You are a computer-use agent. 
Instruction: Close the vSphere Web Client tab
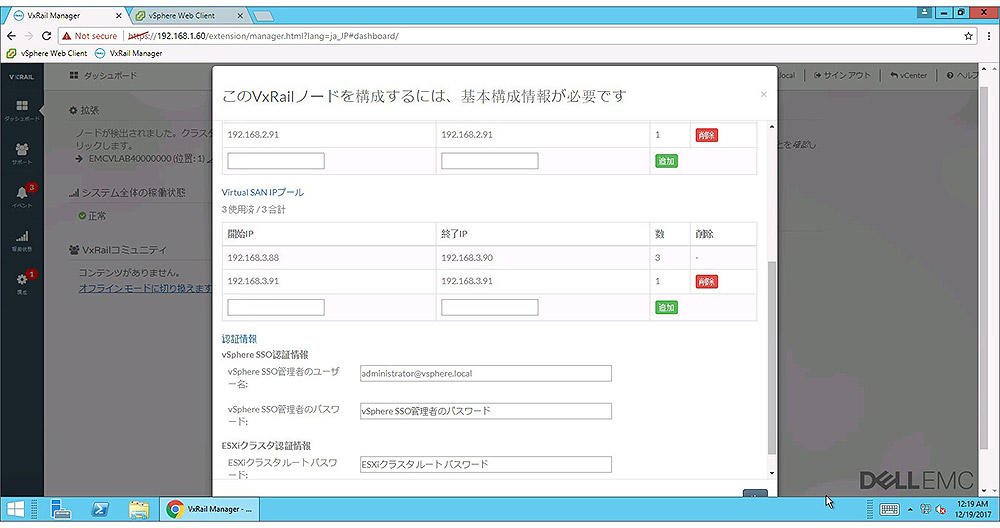[240, 15]
